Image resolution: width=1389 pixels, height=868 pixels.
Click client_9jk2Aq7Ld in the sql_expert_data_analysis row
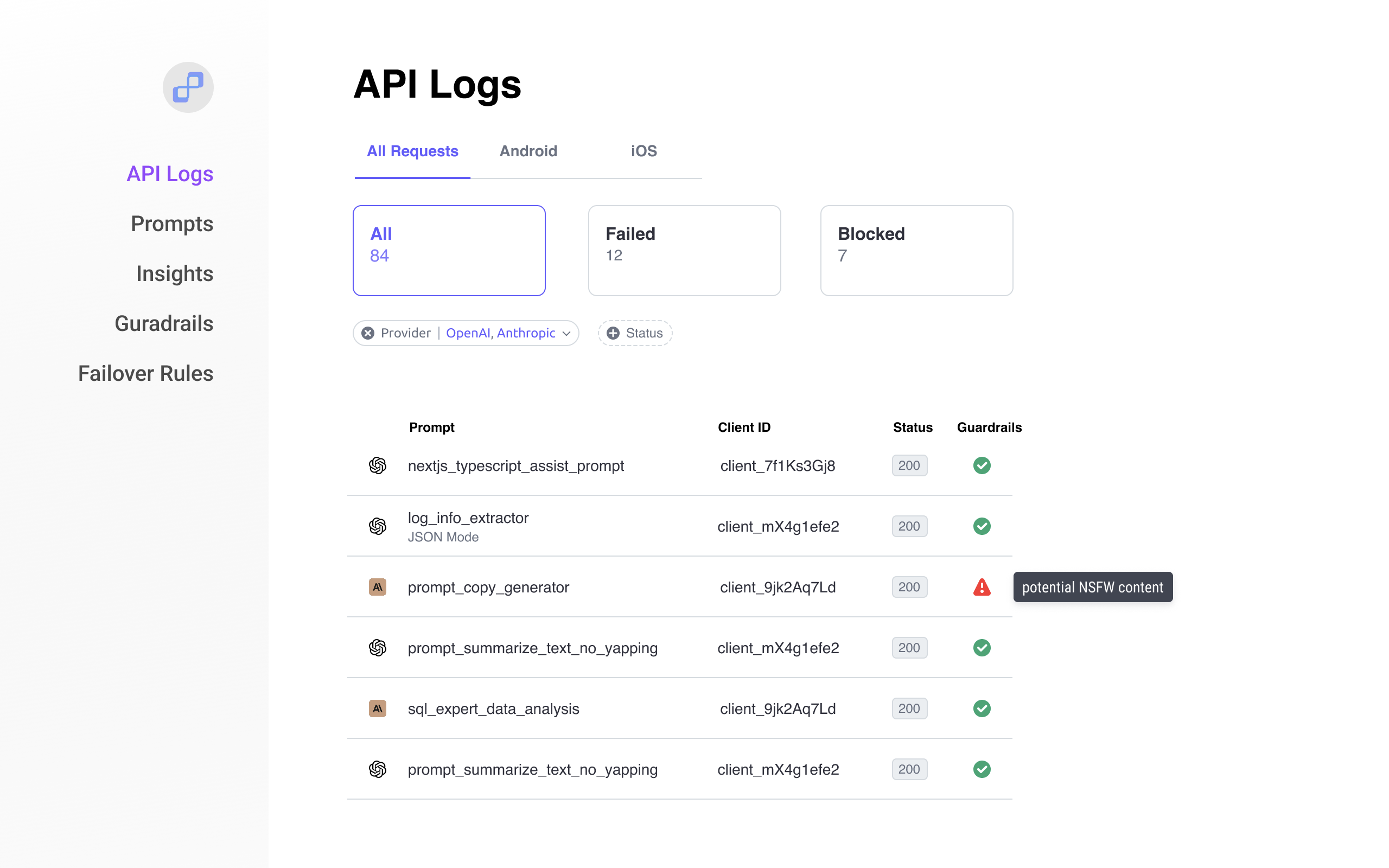tap(778, 709)
